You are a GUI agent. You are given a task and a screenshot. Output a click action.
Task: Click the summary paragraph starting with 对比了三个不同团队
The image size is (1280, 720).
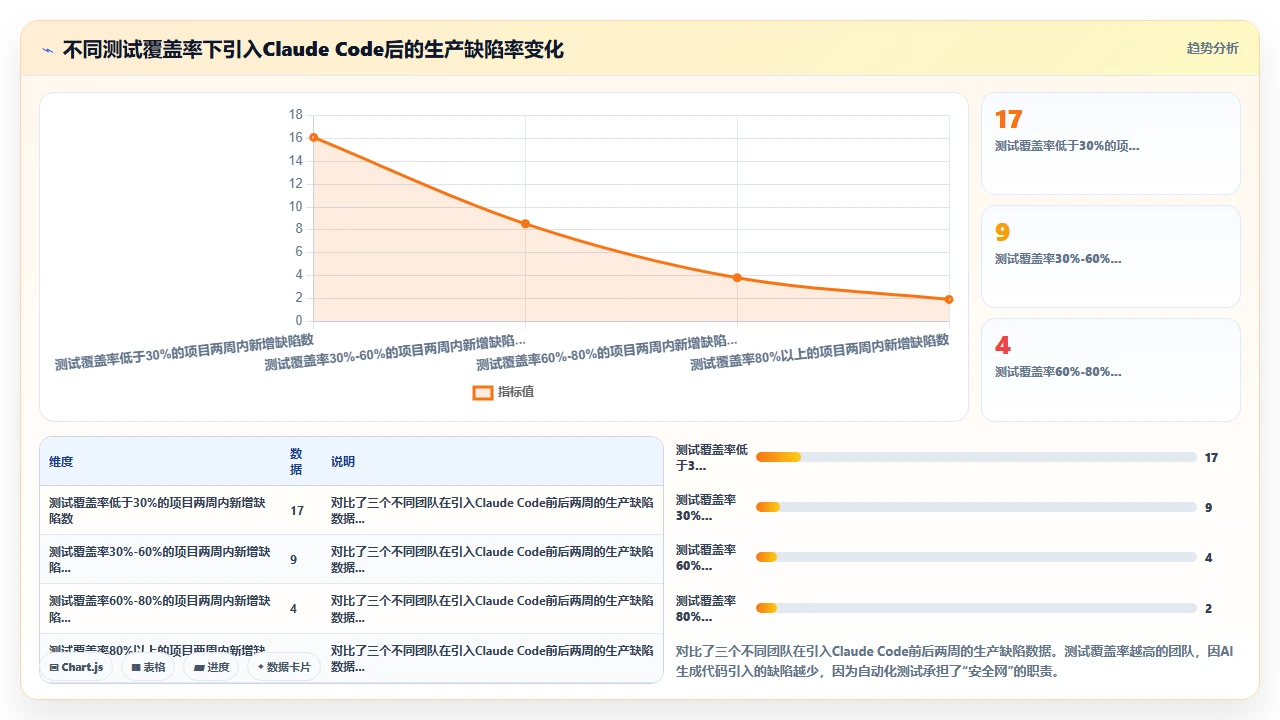(x=955, y=661)
